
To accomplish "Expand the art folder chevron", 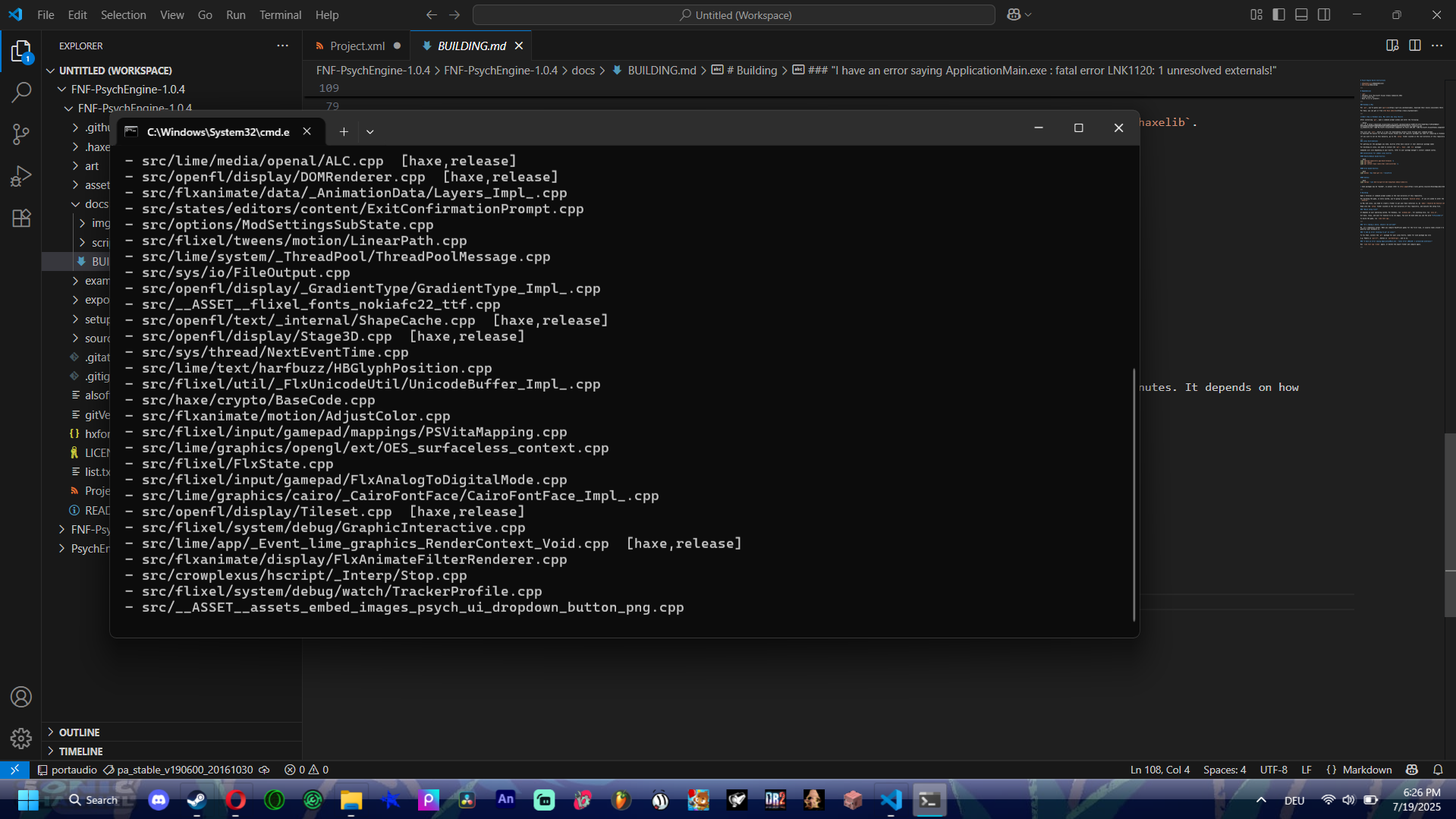I will pos(76,166).
